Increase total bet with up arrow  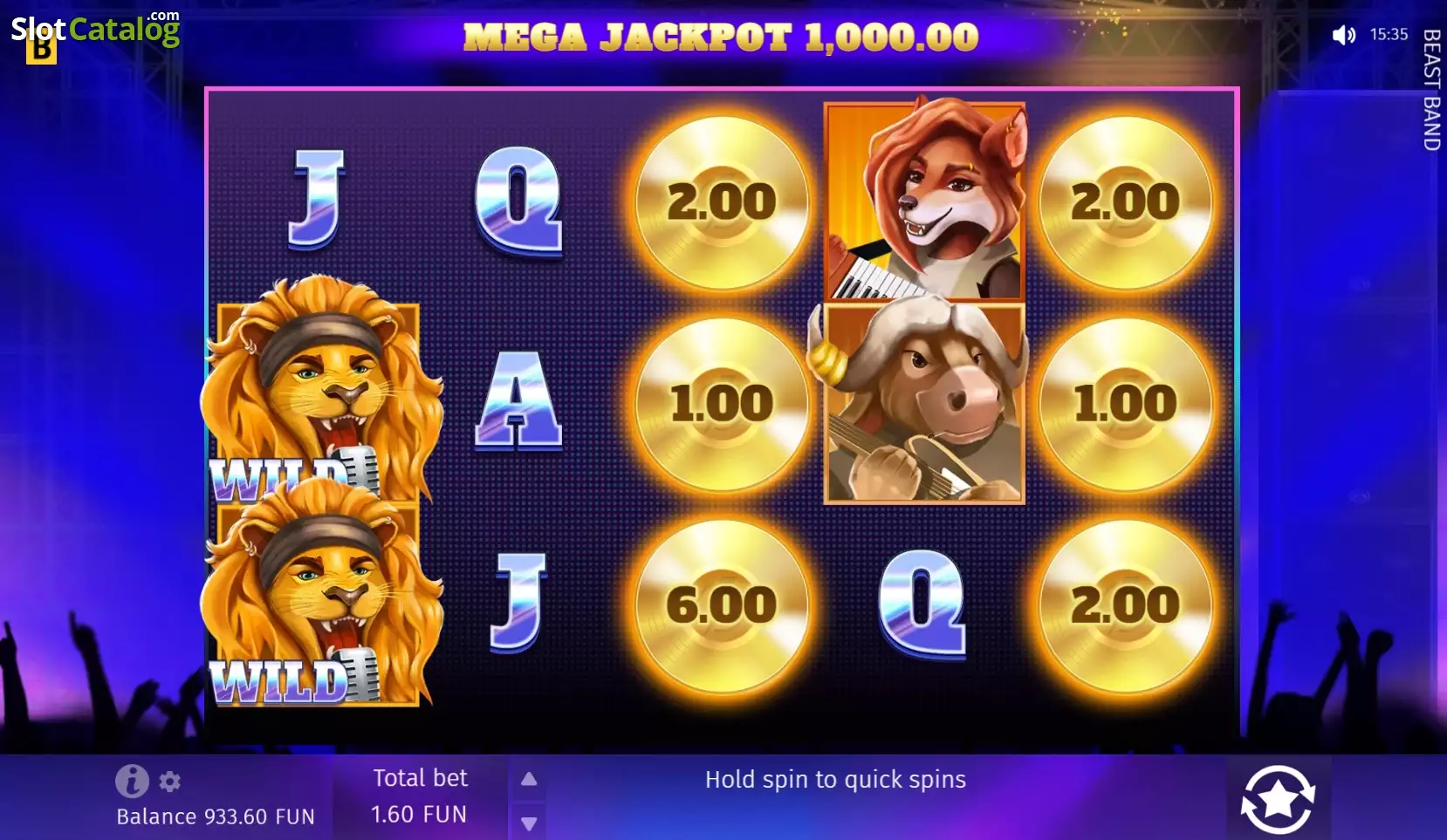point(529,779)
